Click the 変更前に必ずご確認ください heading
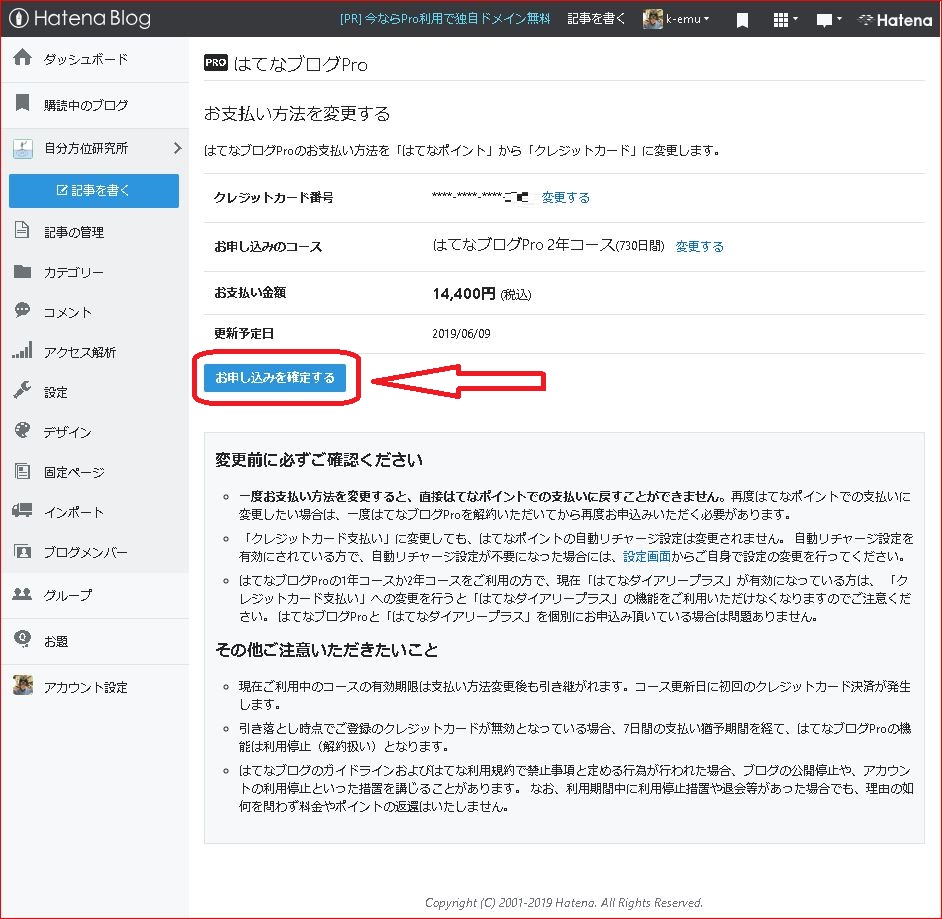The height and width of the screenshot is (919, 942). (x=319, y=460)
